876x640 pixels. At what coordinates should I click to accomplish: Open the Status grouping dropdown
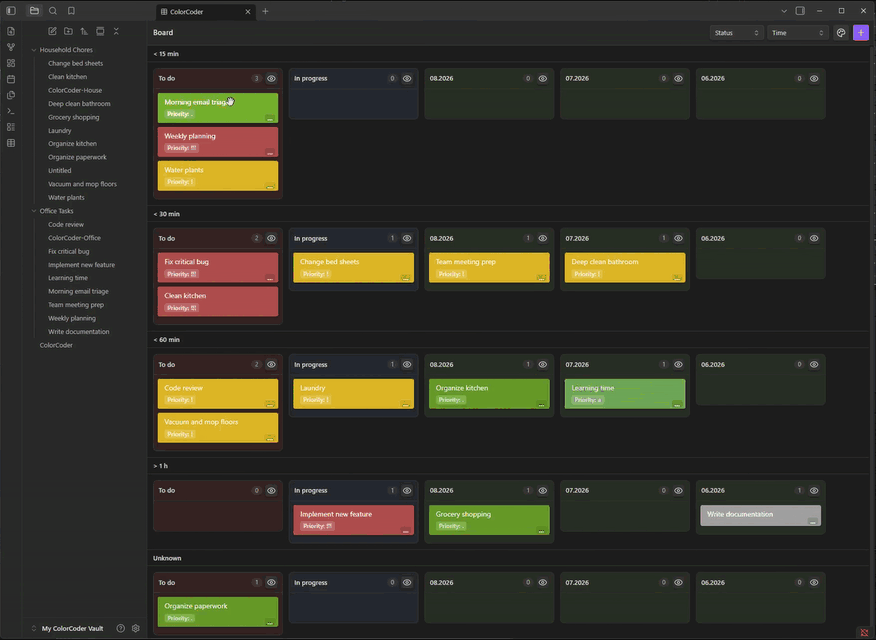(736, 33)
